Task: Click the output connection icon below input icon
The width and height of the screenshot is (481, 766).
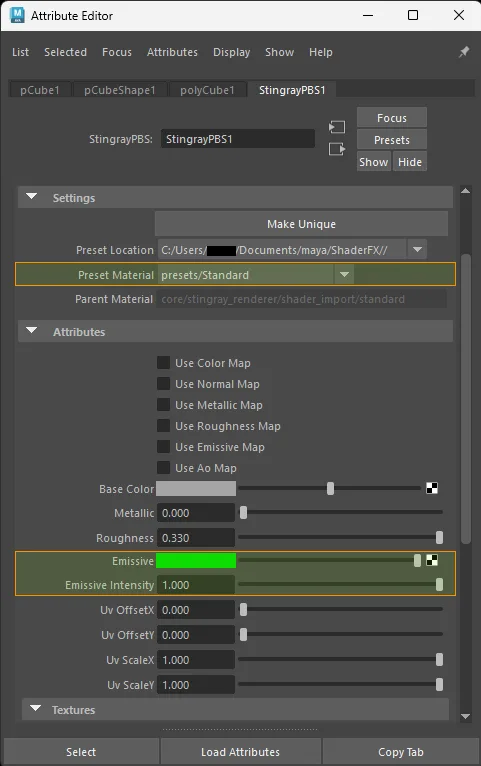Action: click(336, 149)
